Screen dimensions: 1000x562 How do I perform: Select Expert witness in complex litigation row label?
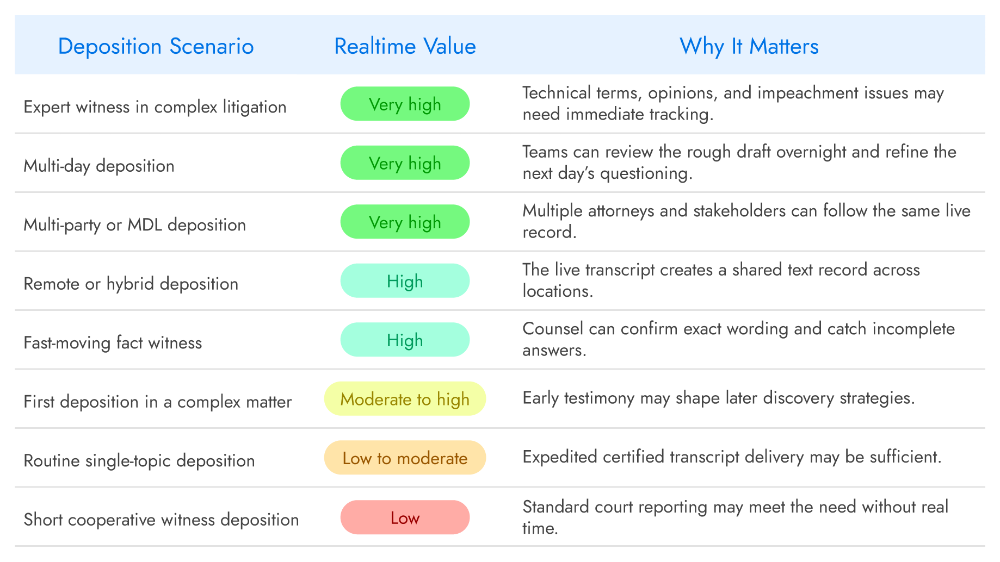pyautogui.click(x=155, y=107)
